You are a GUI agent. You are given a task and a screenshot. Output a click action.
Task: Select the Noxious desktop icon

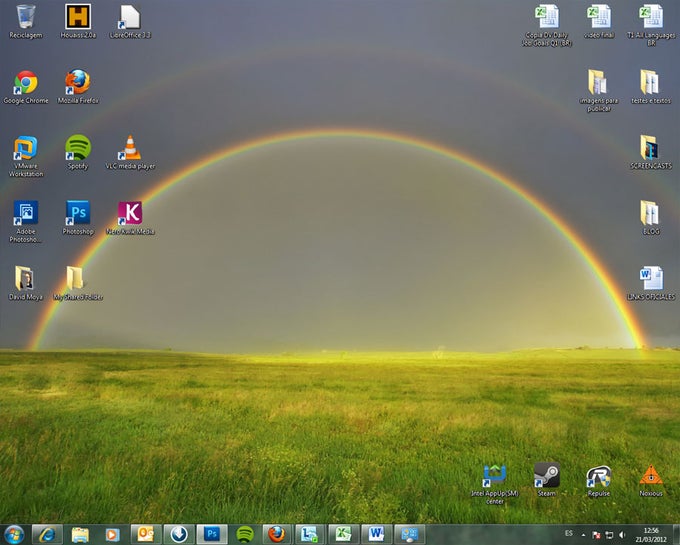(x=651, y=480)
